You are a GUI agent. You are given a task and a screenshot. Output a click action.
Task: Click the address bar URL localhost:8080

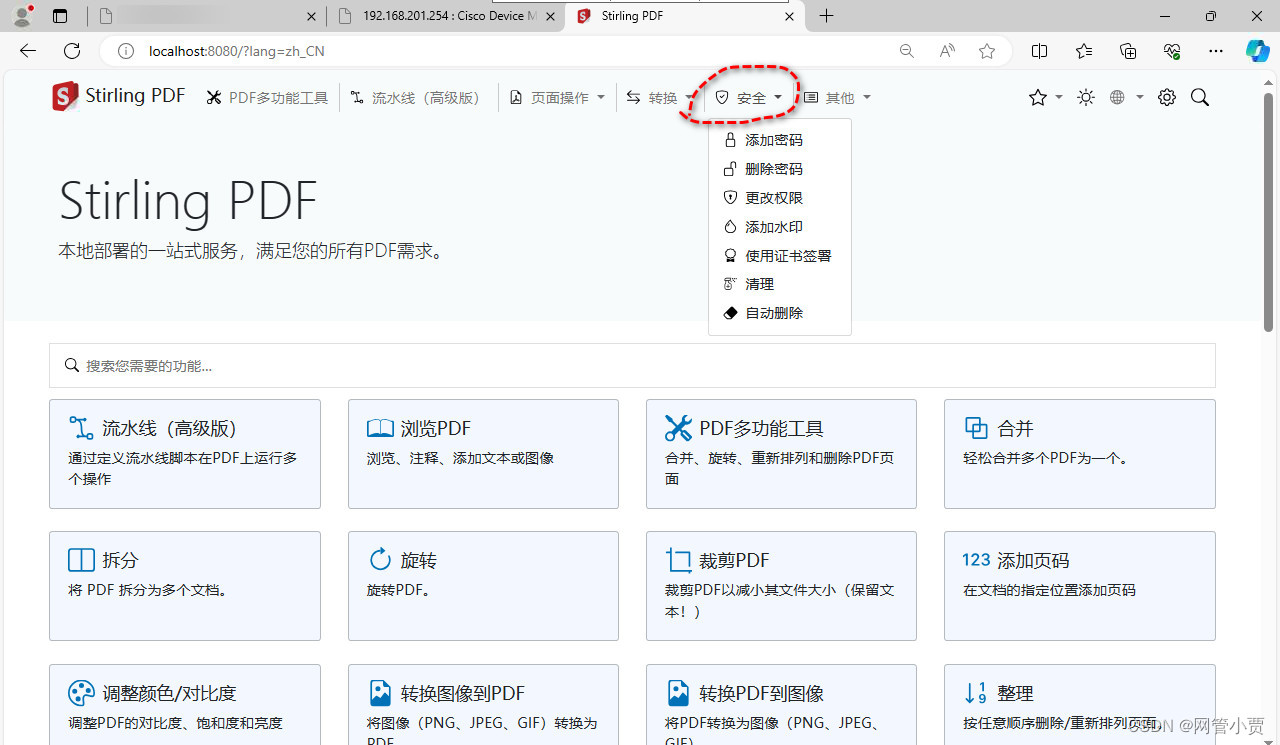point(236,51)
